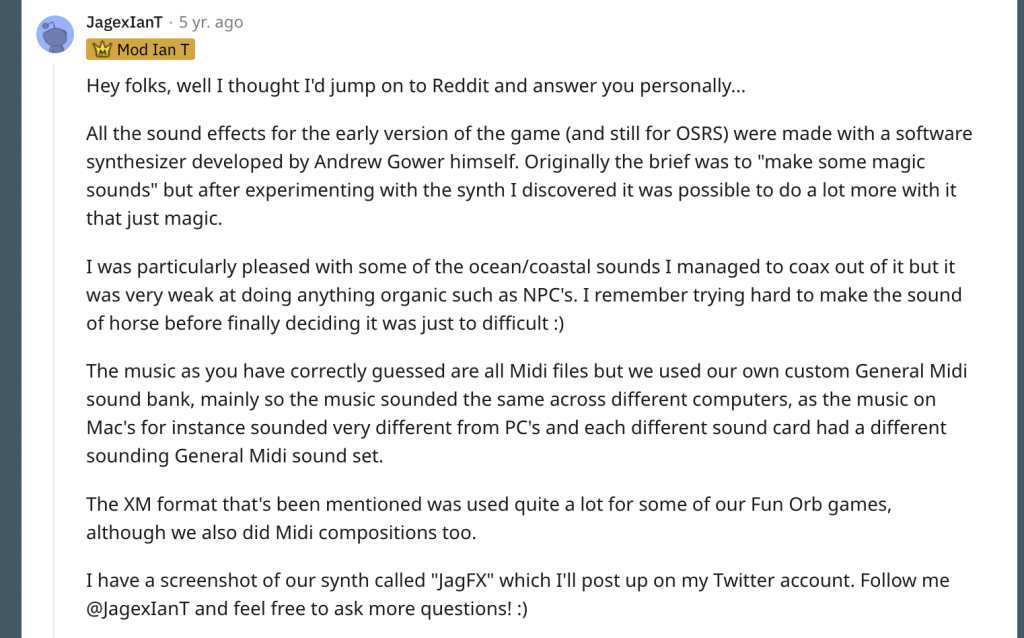Viewport: 1024px width, 638px height.
Task: Open JagexIanT's avatar profile picture
Action: (55, 34)
